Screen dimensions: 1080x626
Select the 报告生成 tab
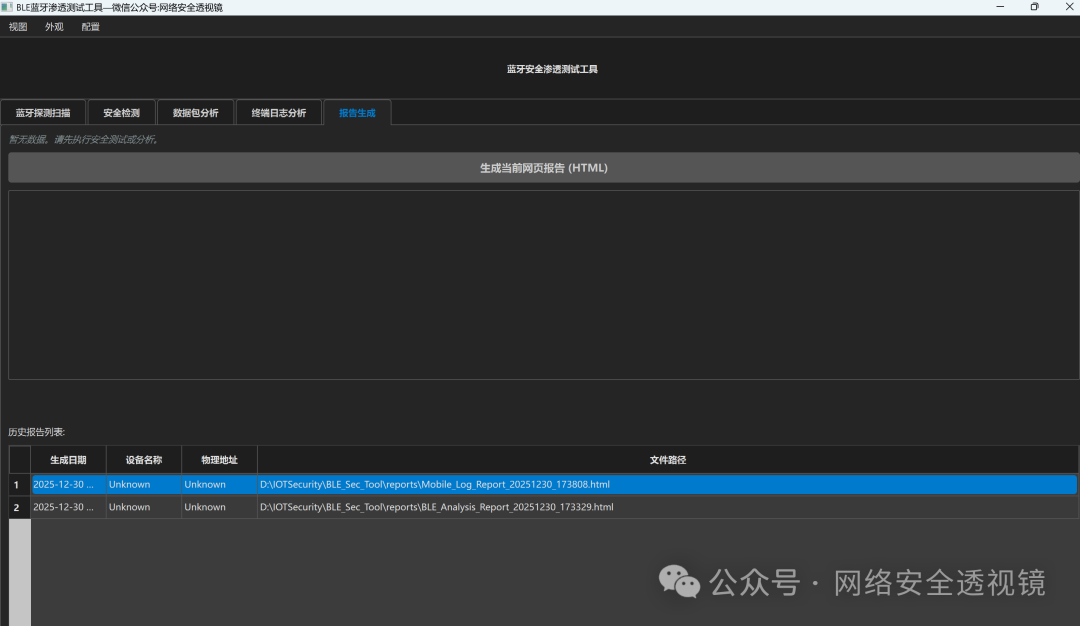(357, 113)
